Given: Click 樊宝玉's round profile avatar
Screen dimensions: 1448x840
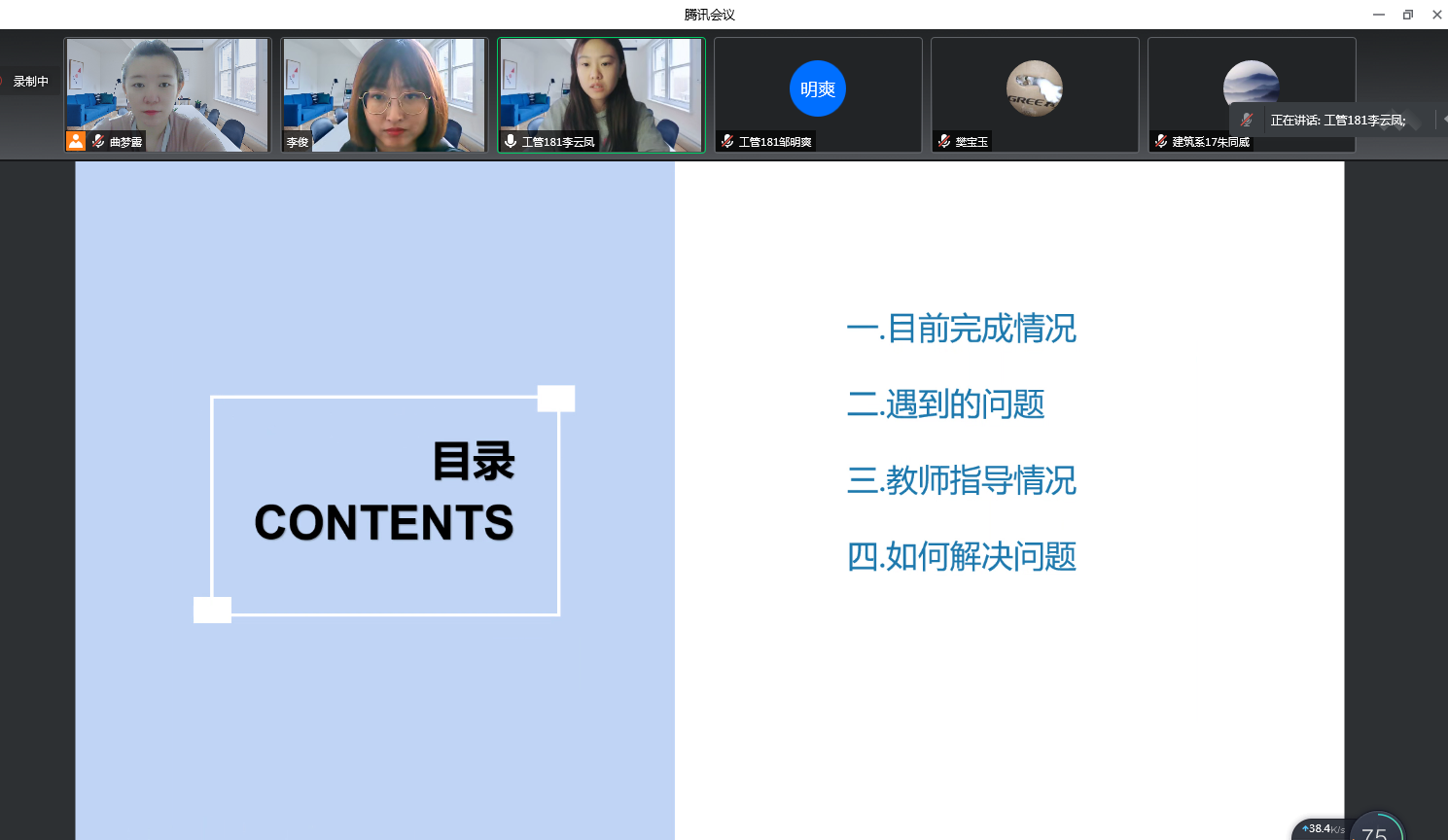Looking at the screenshot, I should [1034, 88].
